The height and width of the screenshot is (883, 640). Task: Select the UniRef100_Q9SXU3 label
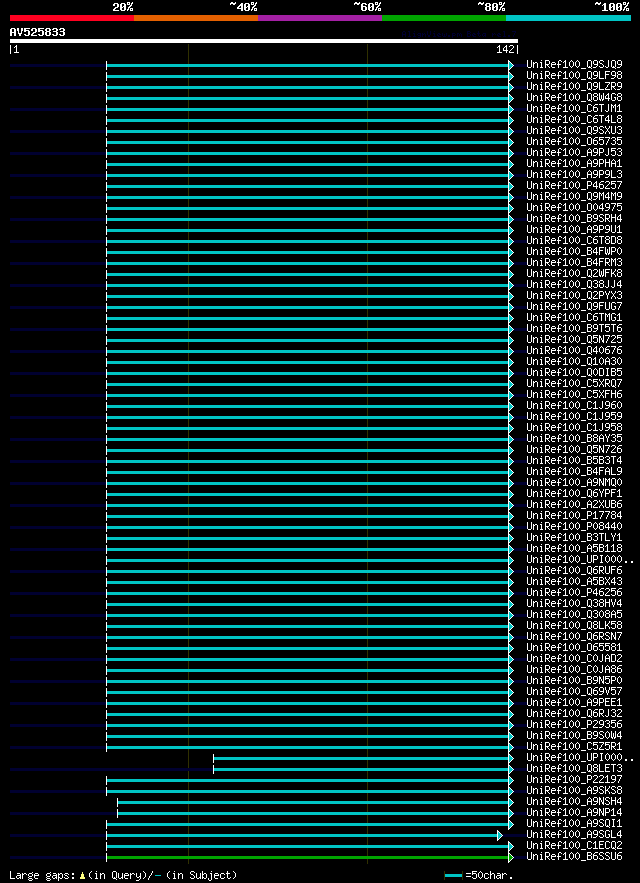click(x=574, y=130)
